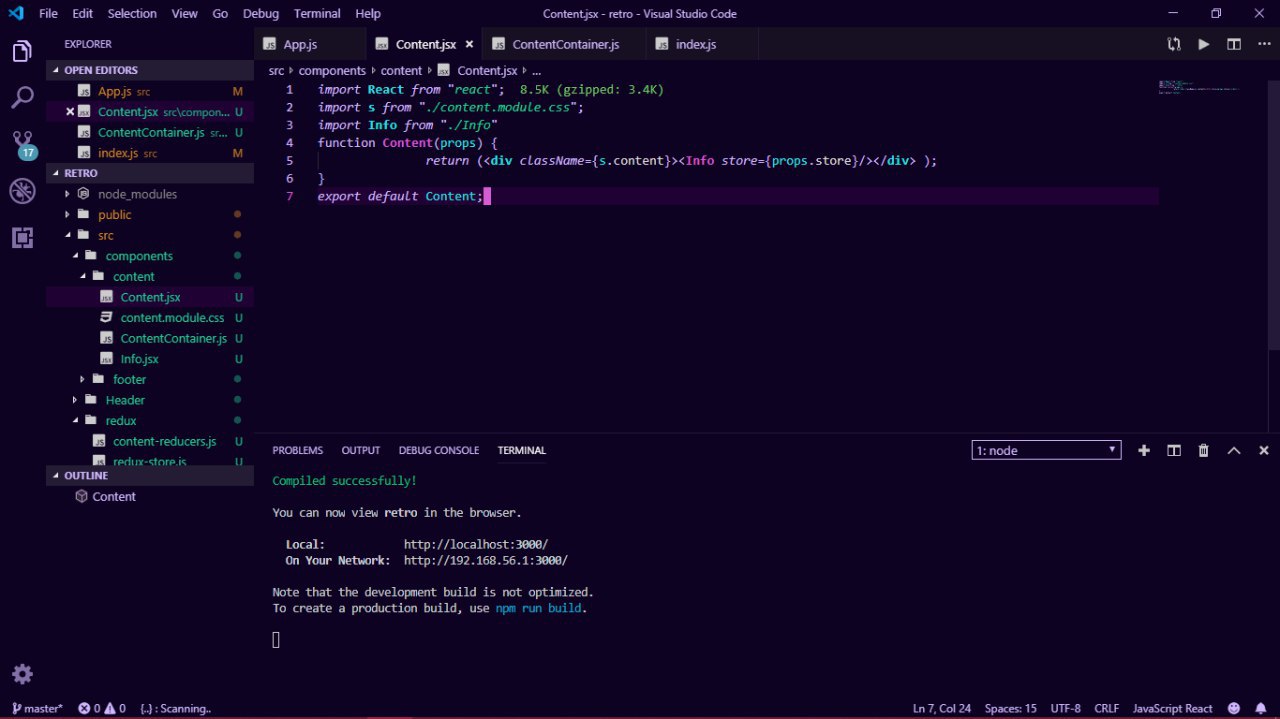Click the master branch status bar button
The image size is (1280, 719).
[x=37, y=709]
